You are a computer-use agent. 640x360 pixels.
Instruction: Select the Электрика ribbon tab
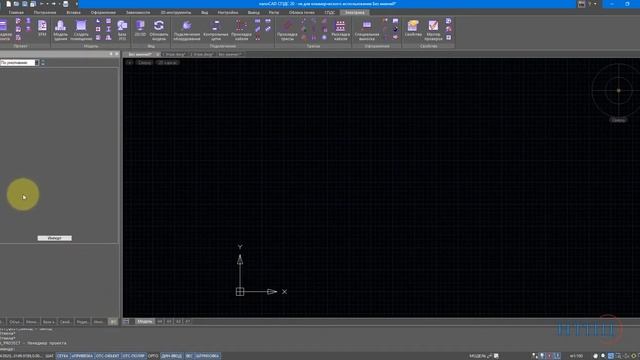coord(355,12)
